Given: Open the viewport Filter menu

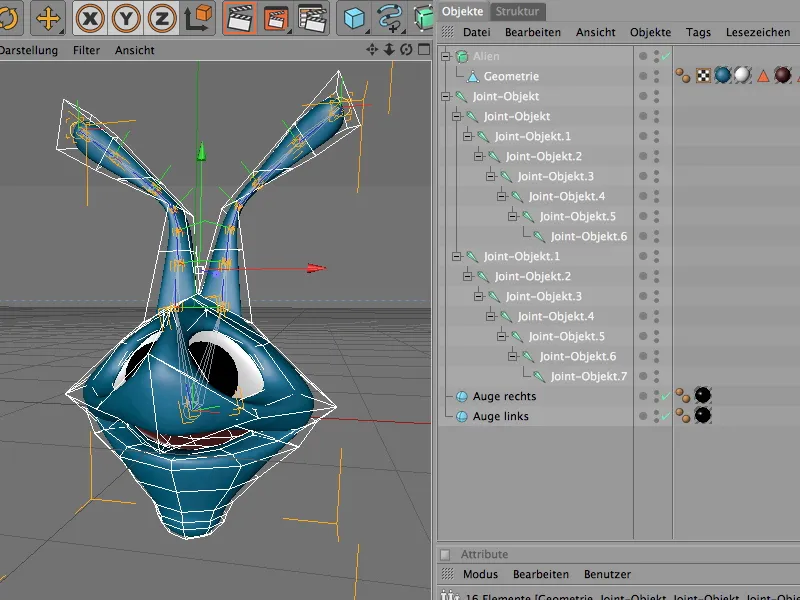Looking at the screenshot, I should point(86,50).
